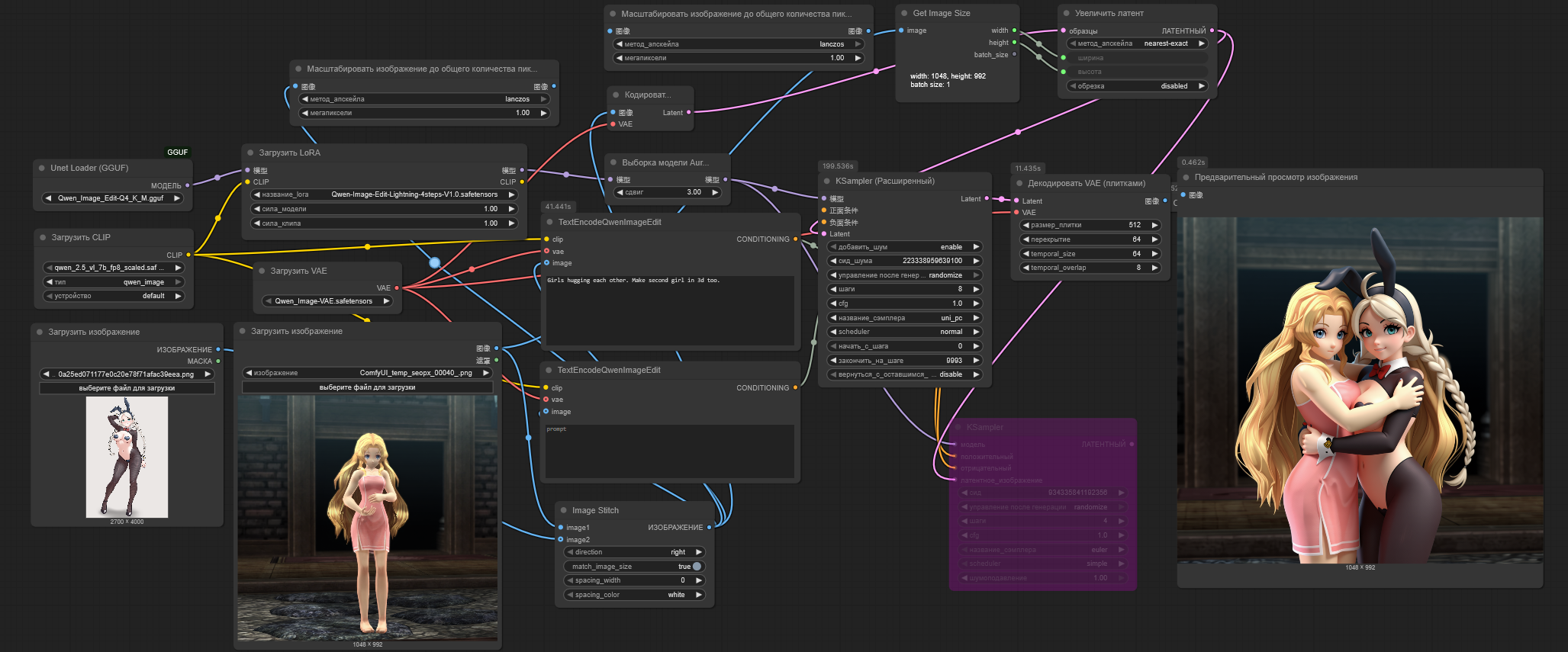The height and width of the screenshot is (652, 1568).
Task: Collapse the Загрузить CLIP node using its dot
Action: pos(43,237)
